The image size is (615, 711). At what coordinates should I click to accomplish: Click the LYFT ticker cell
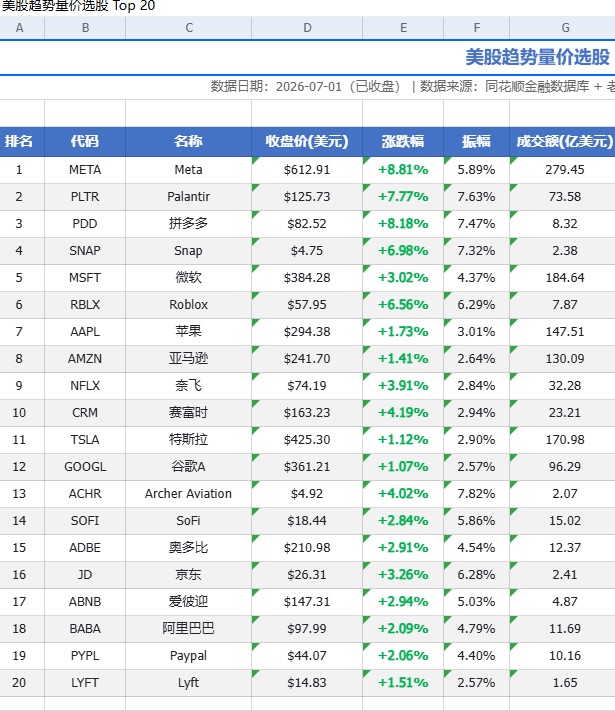pos(85,683)
